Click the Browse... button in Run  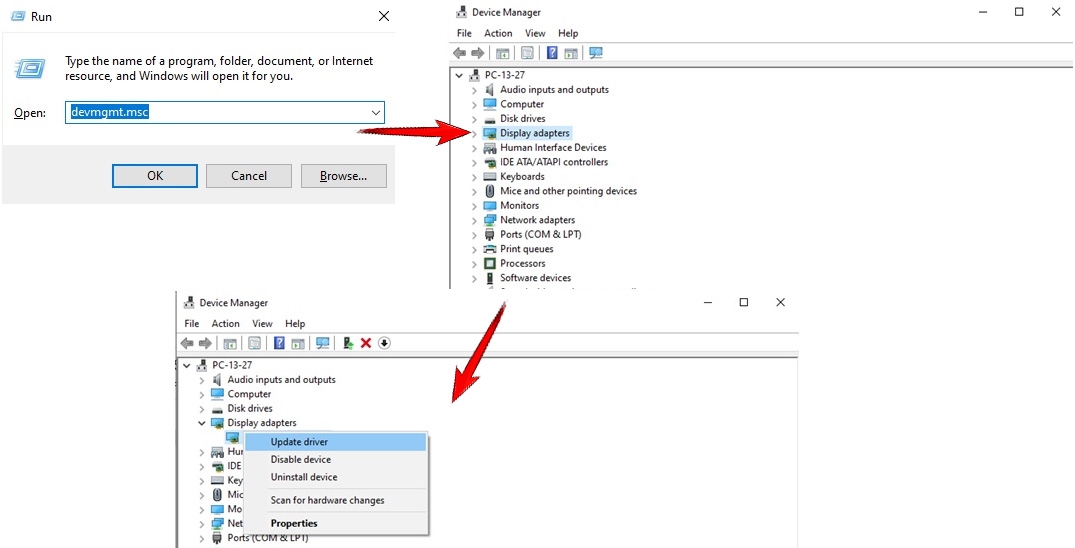343,176
